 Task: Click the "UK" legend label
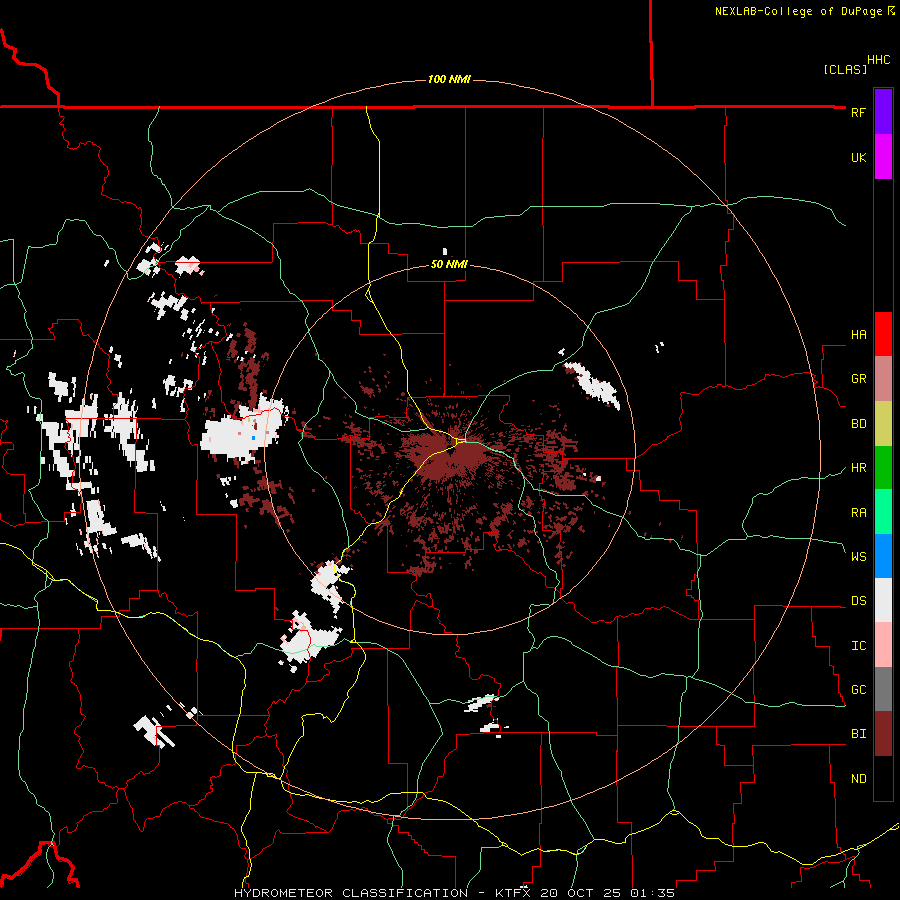click(858, 157)
